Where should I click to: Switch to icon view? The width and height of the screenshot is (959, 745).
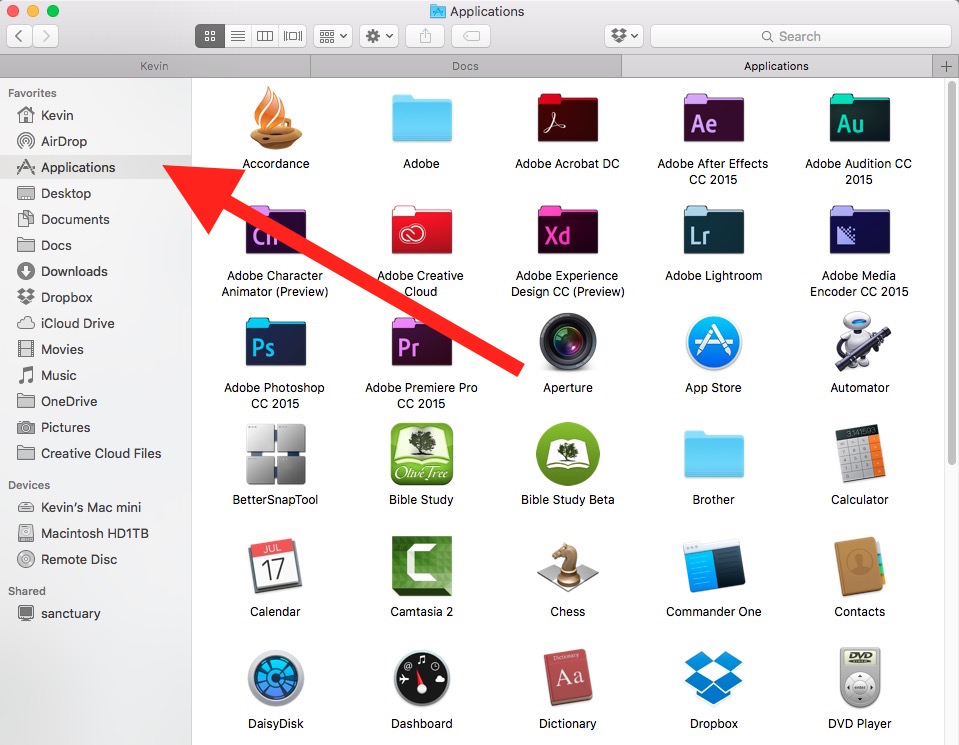[210, 36]
